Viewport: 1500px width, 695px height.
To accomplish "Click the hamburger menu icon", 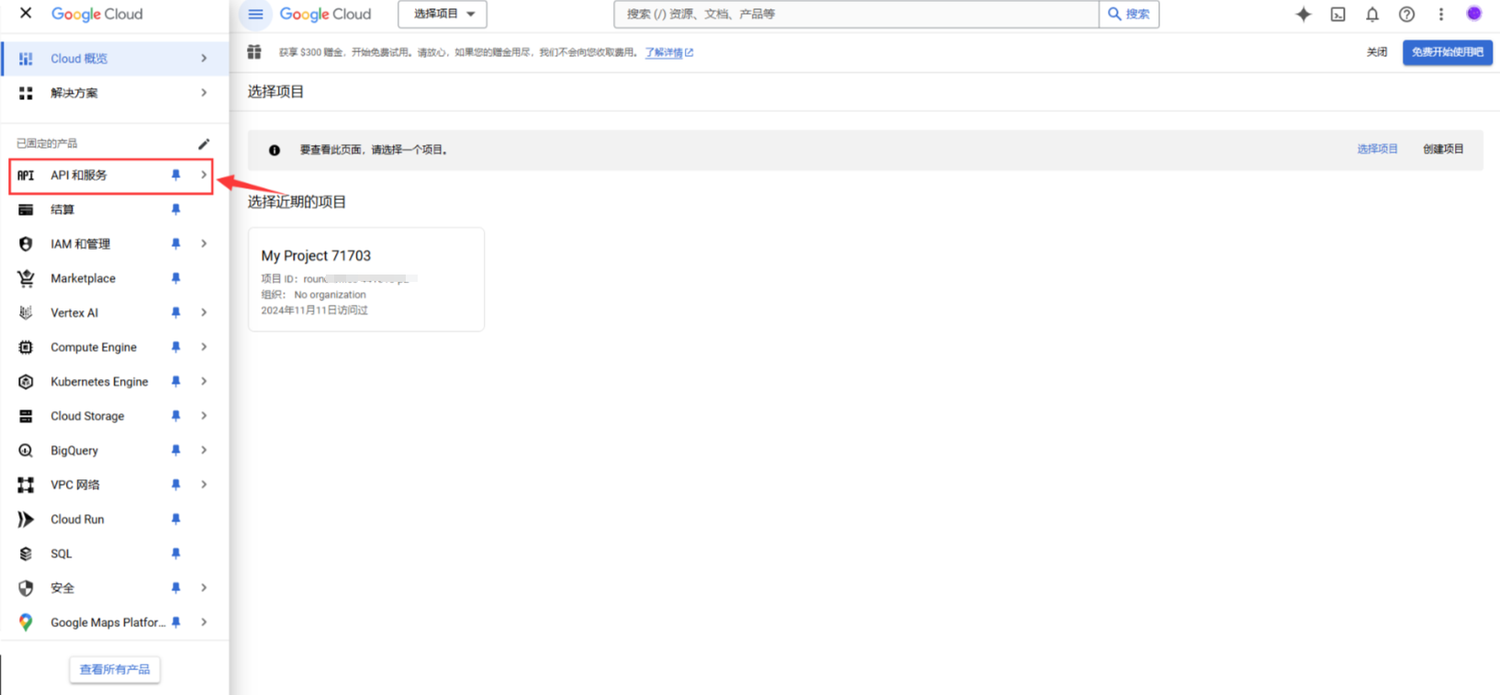I will 256,14.
